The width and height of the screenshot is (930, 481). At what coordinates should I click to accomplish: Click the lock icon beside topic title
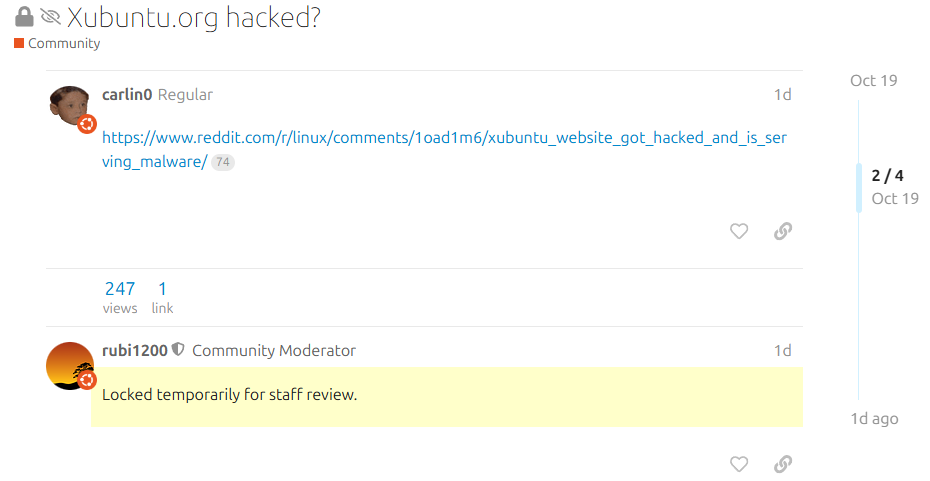[x=24, y=17]
